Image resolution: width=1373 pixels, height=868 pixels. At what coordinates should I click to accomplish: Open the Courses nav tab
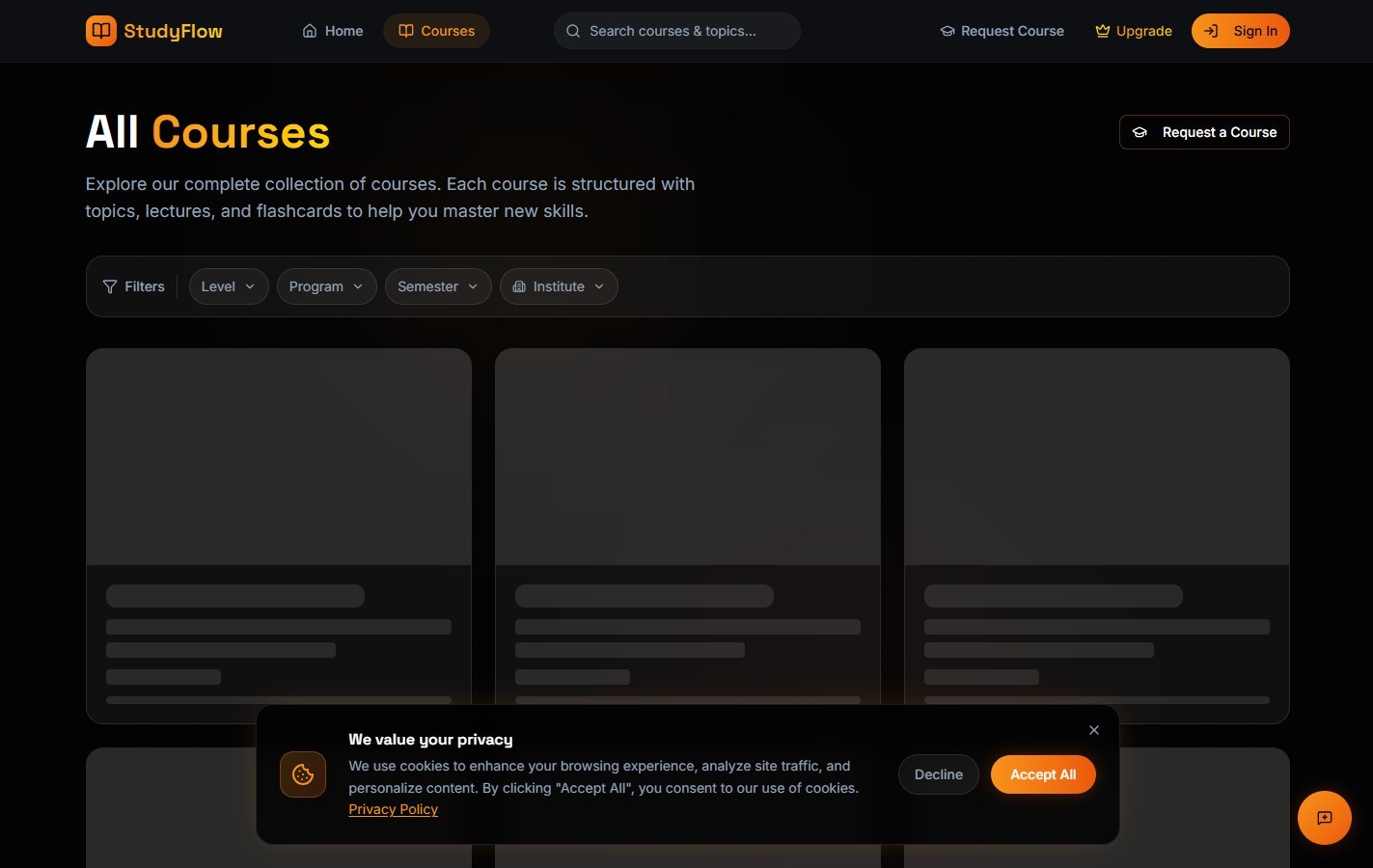point(436,31)
